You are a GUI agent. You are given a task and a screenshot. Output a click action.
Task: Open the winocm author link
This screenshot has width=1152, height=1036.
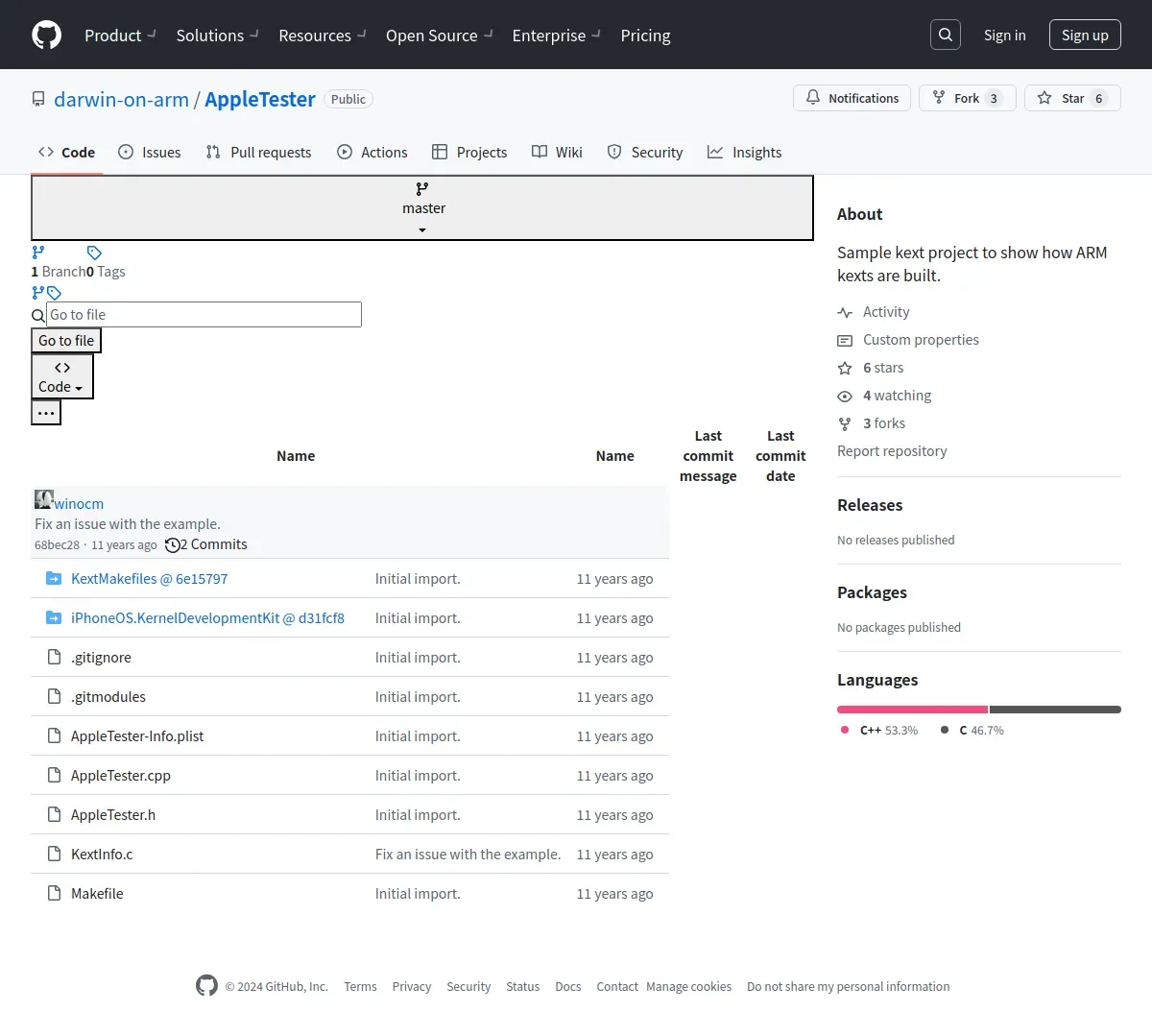click(x=79, y=504)
